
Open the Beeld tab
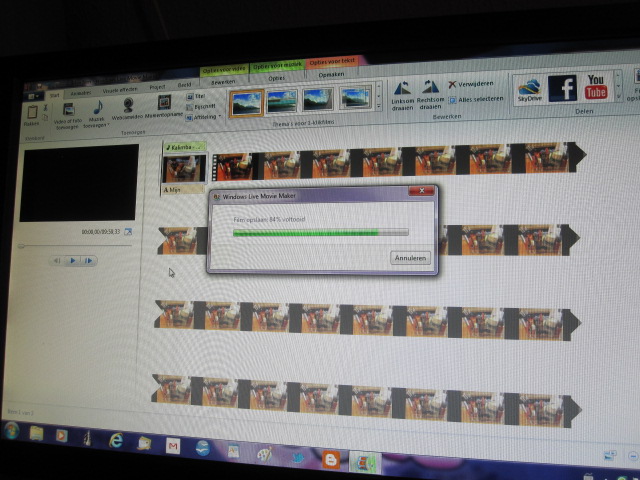pyautogui.click(x=184, y=85)
